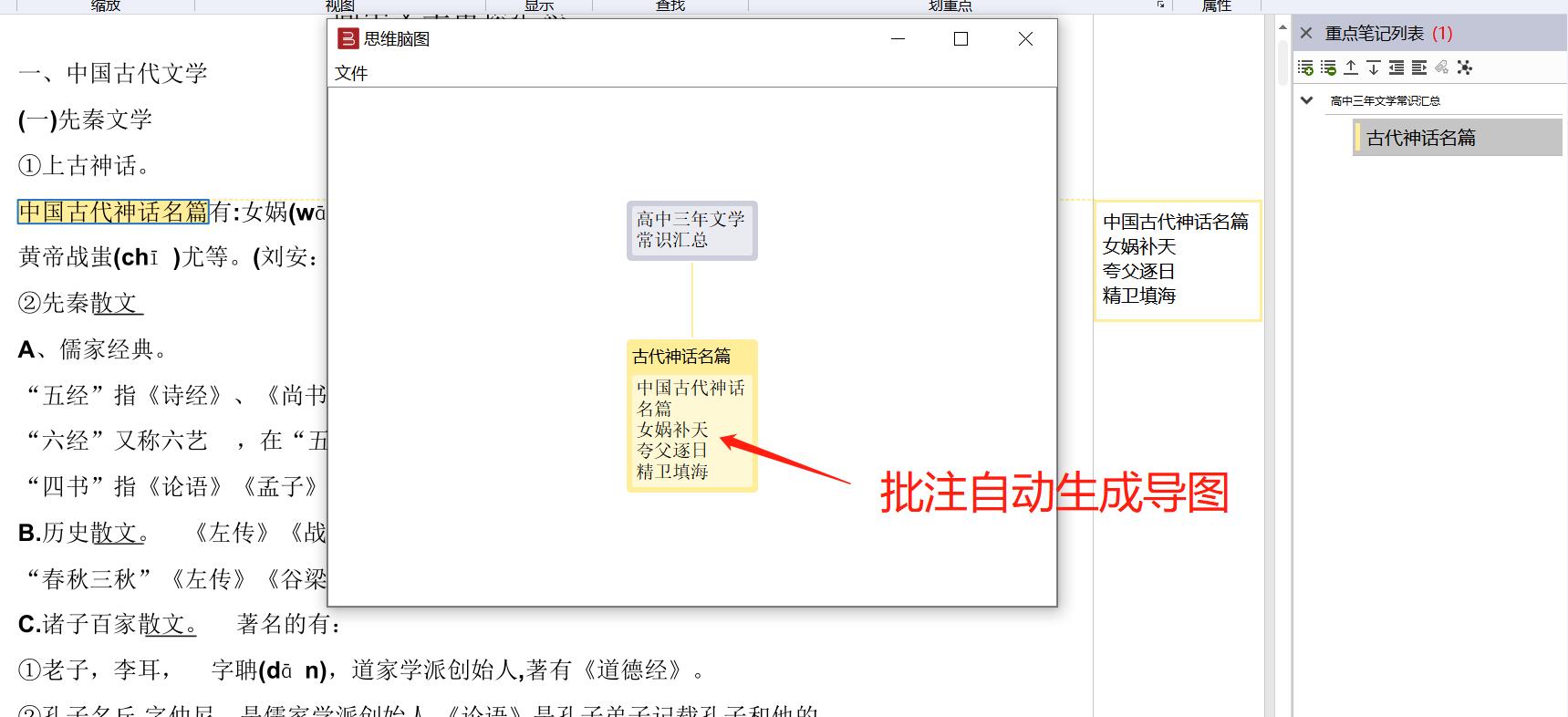
Task: Select 高中三年文学常识汇总 in the notes list
Action: (x=1385, y=101)
